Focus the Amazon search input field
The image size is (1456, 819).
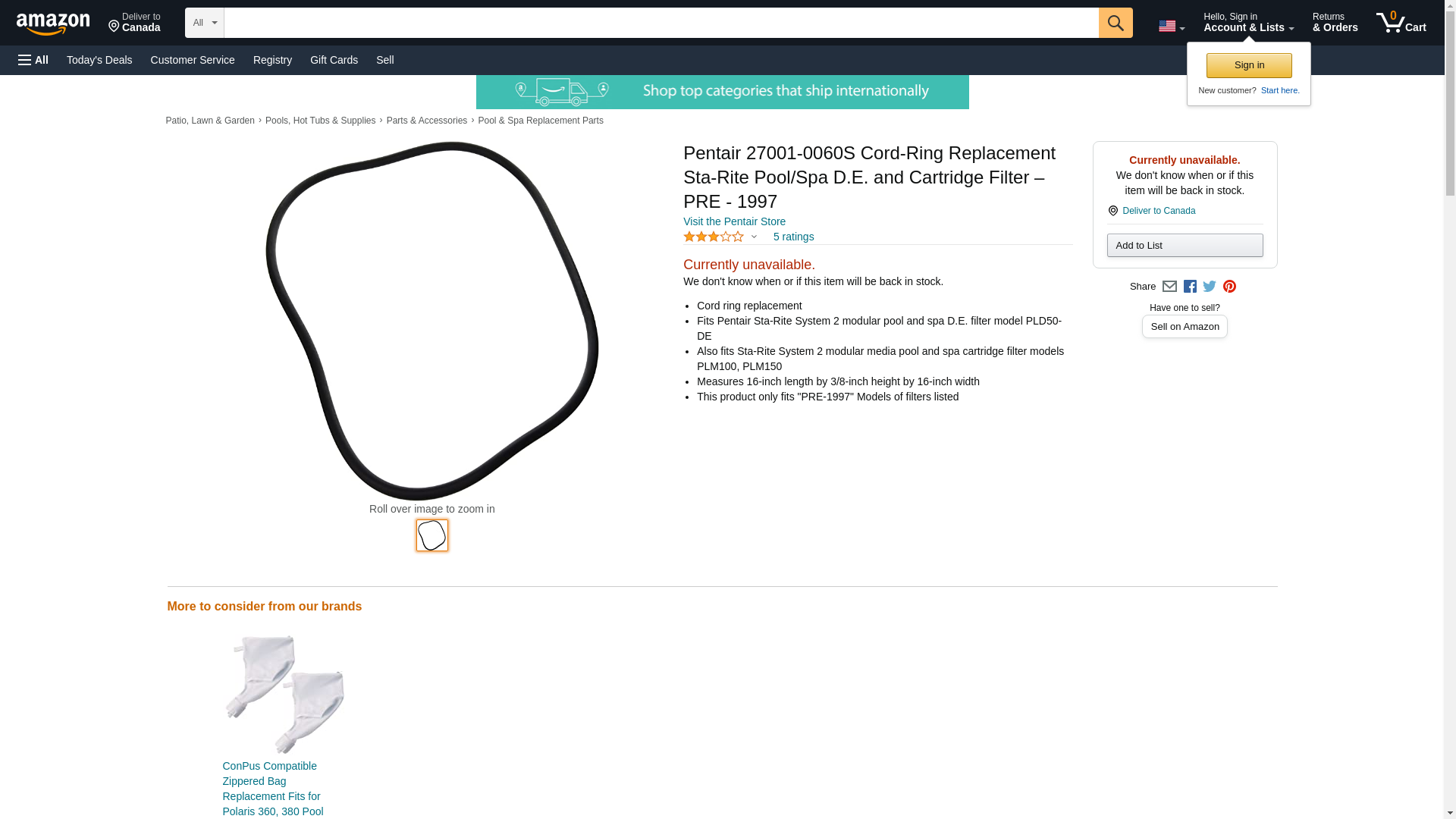[x=661, y=23]
